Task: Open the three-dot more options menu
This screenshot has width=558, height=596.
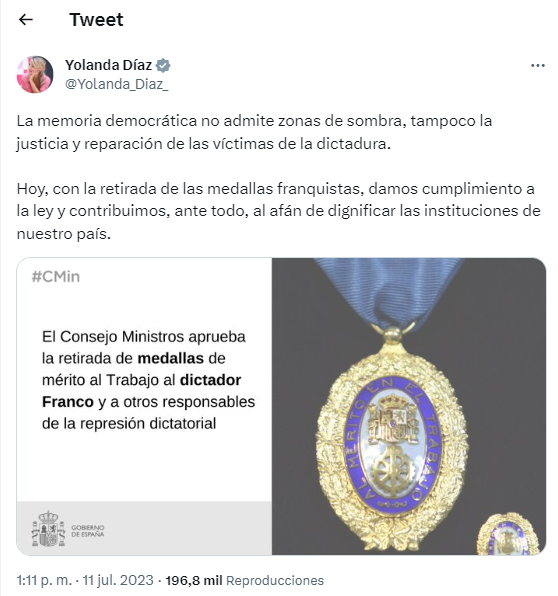Action: [537, 66]
